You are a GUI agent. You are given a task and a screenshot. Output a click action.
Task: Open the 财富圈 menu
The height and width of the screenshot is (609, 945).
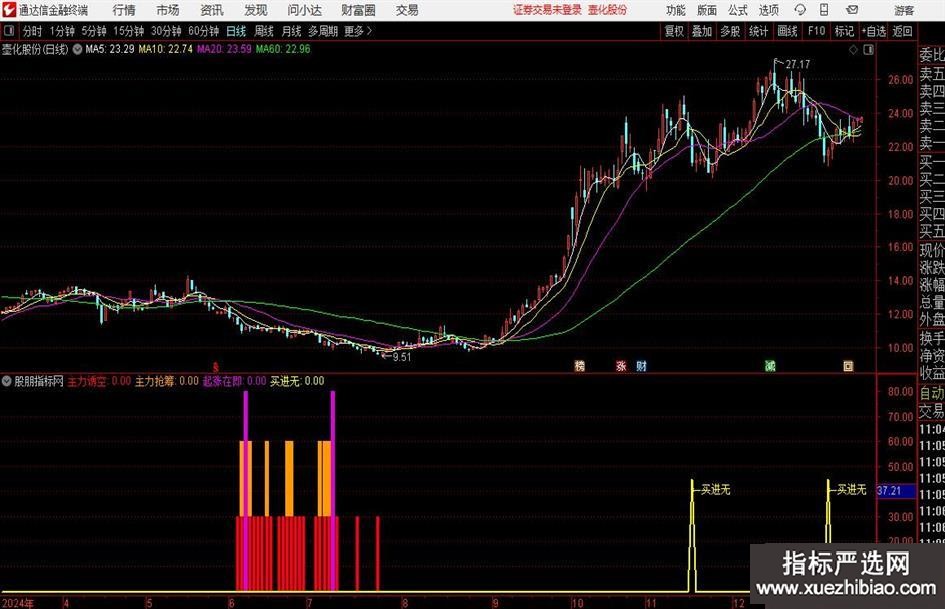coord(358,10)
